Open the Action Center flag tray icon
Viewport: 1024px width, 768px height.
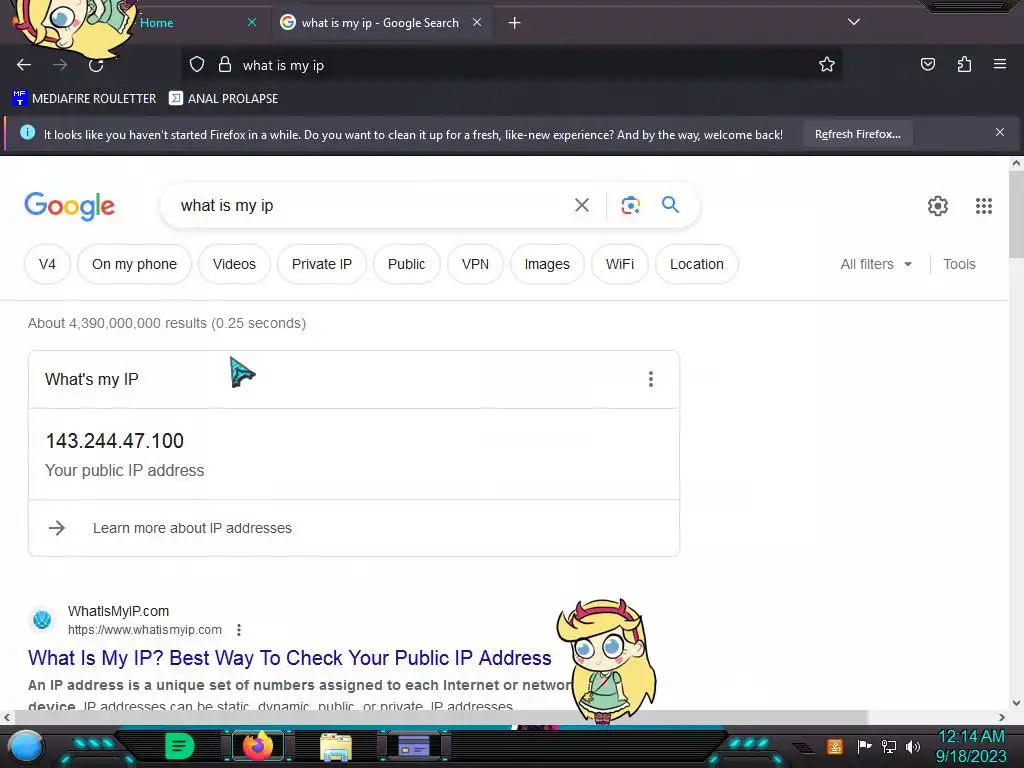(x=864, y=746)
